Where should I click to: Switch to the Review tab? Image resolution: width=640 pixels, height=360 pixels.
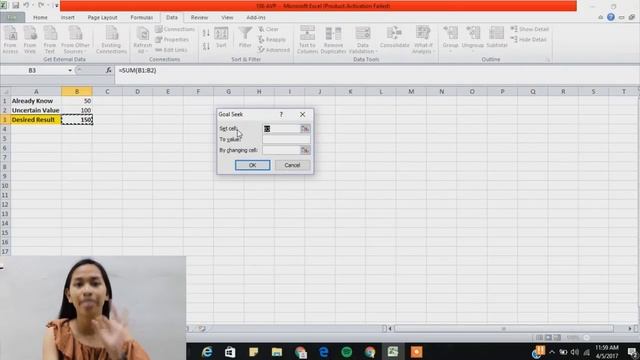(x=199, y=18)
